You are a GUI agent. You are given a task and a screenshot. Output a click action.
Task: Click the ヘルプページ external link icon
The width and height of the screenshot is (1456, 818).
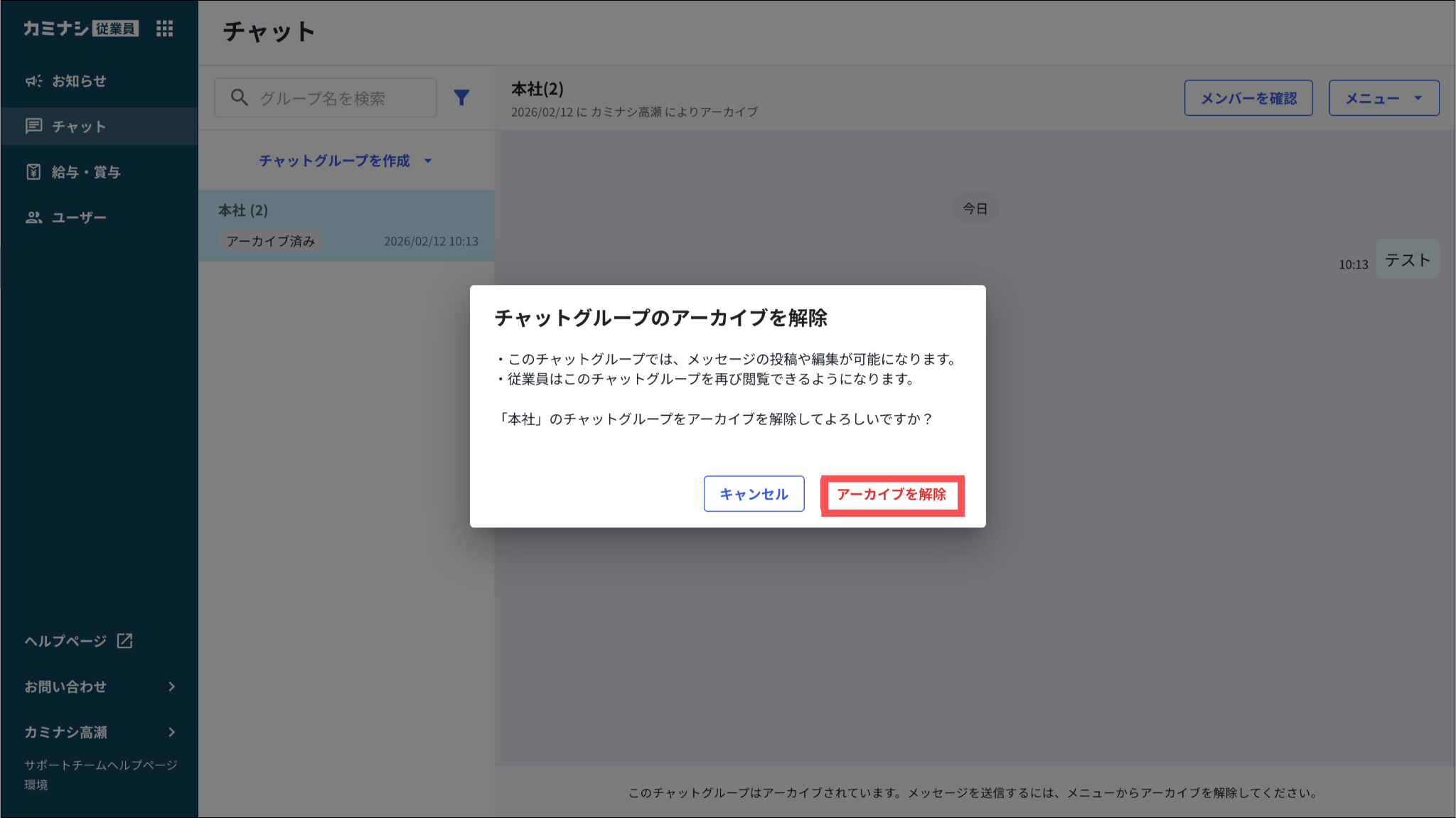pyautogui.click(x=124, y=641)
